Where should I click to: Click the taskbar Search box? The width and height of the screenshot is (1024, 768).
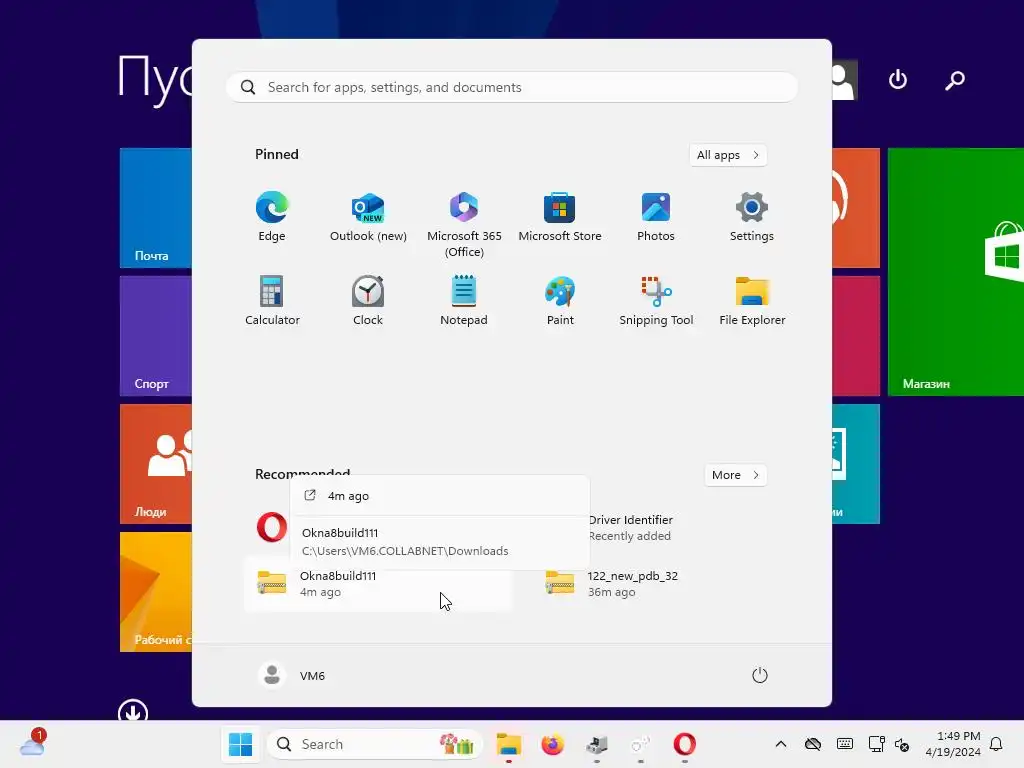[x=375, y=744]
